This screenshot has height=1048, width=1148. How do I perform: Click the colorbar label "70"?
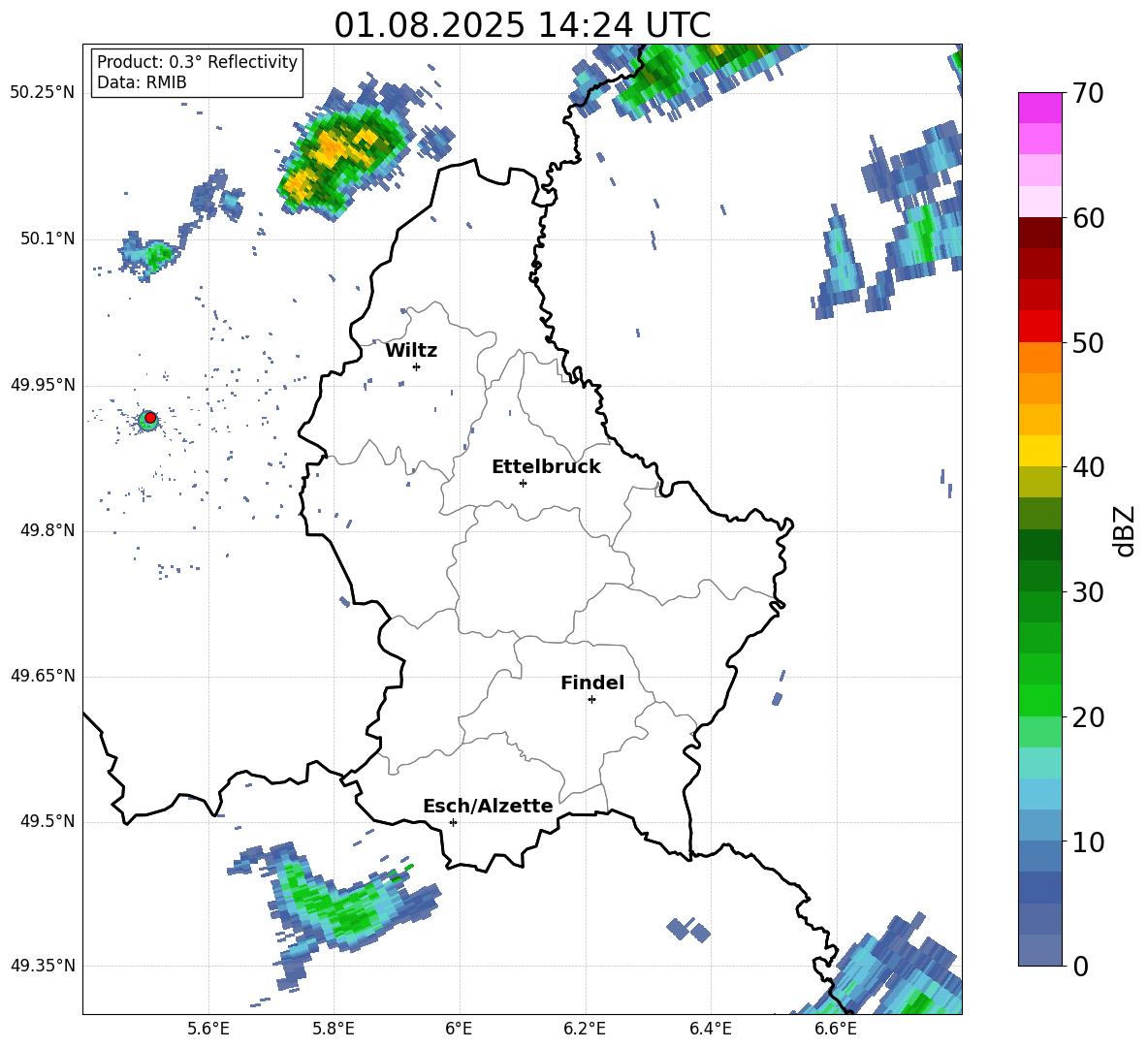pos(1088,94)
